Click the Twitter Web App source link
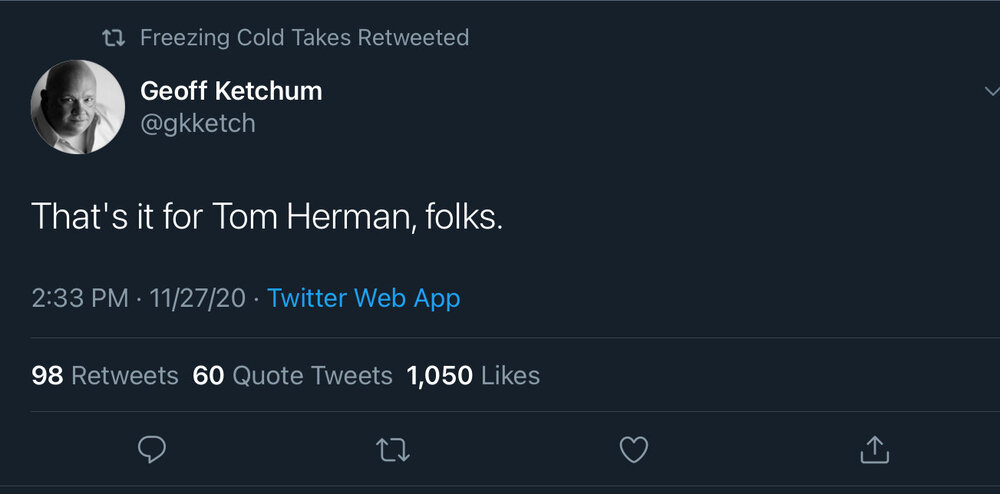This screenshot has width=1000, height=494. tap(364, 298)
